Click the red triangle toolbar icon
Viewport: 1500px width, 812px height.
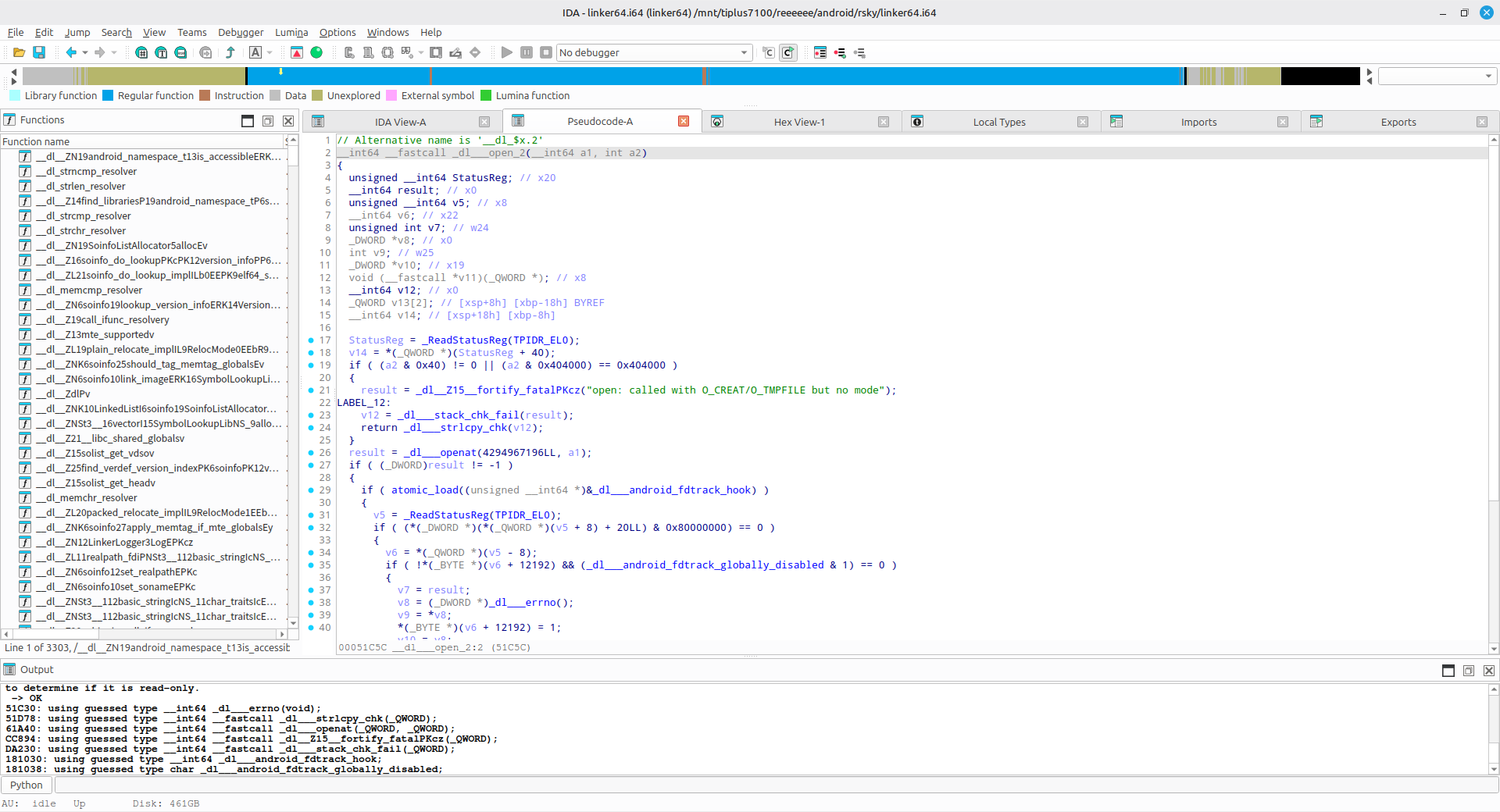tap(297, 52)
